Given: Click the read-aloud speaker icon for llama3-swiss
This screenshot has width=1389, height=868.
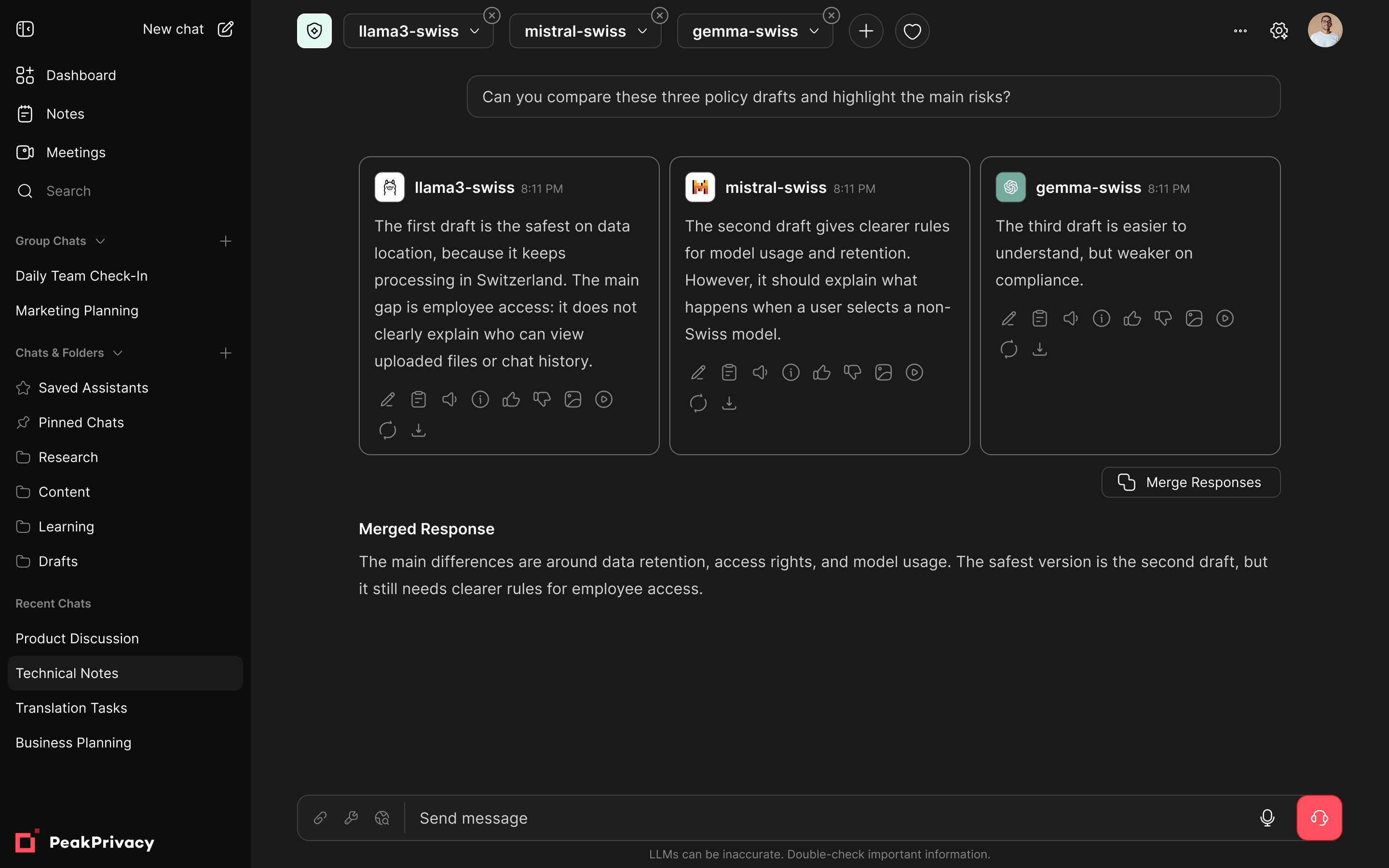Looking at the screenshot, I should pyautogui.click(x=449, y=399).
